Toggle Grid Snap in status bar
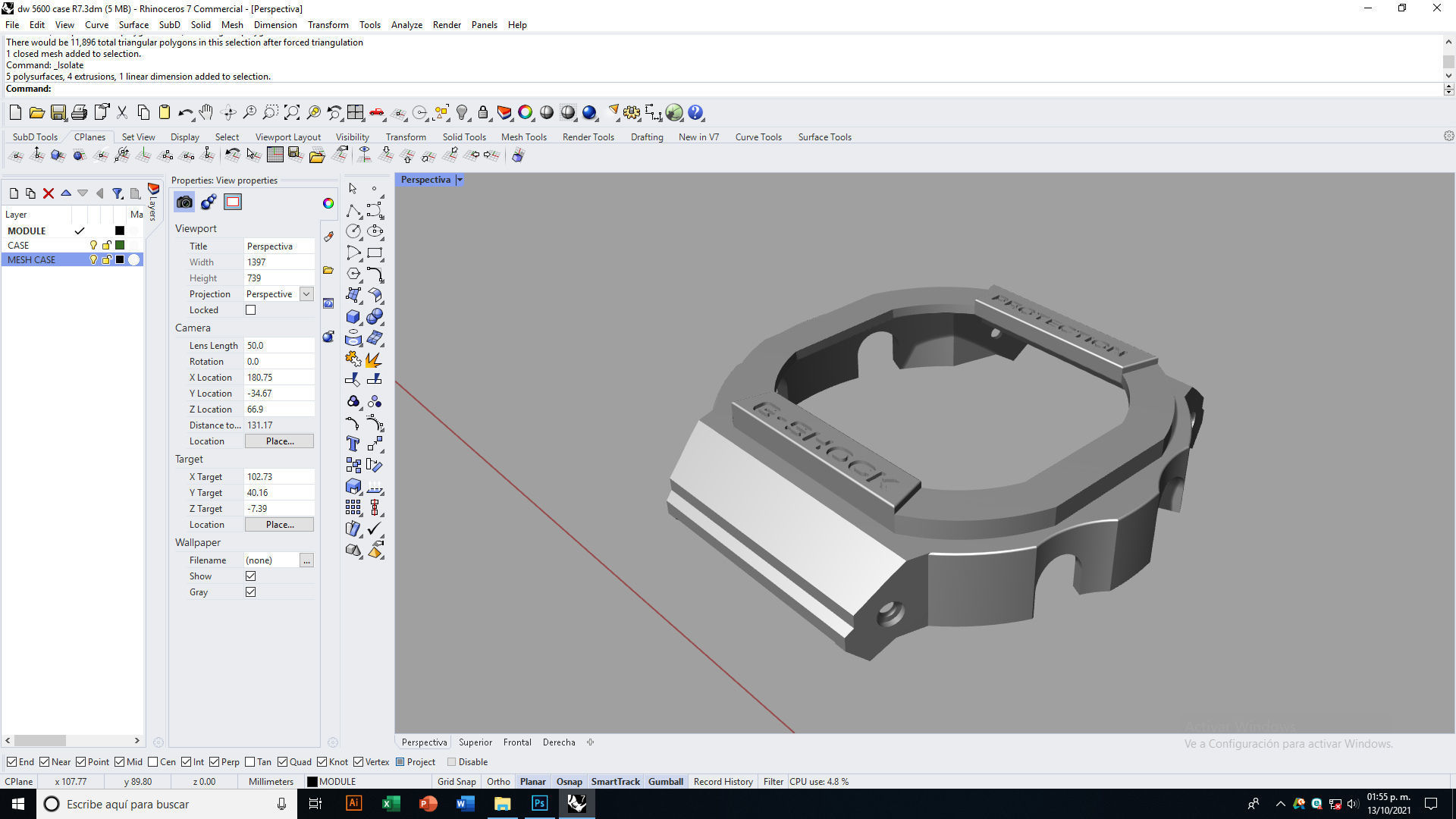This screenshot has width=1456, height=819. click(457, 782)
